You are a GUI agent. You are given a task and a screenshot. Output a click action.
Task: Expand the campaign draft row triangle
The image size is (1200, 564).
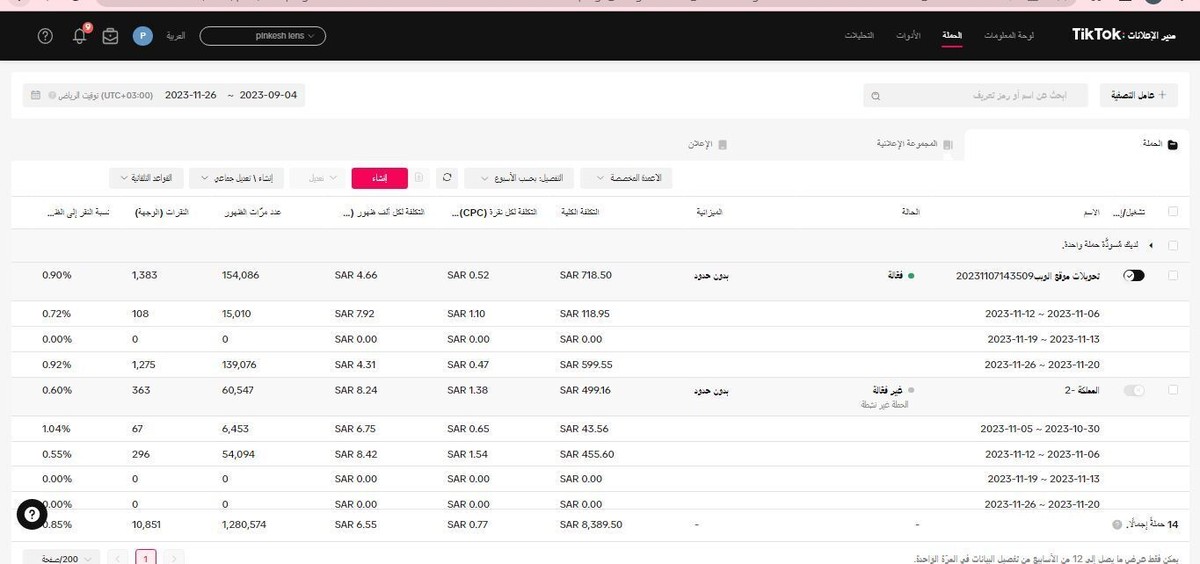[1150, 245]
